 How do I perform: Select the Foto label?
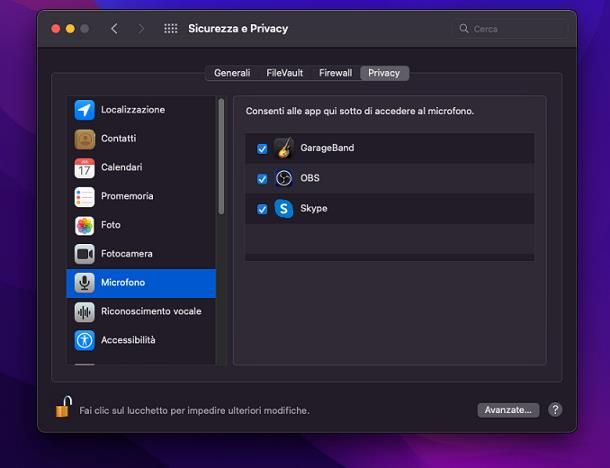coord(111,225)
